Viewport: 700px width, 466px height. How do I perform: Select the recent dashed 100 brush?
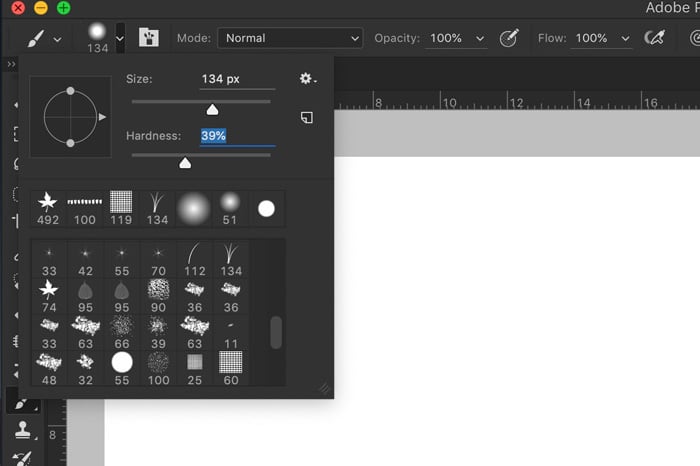(85, 208)
